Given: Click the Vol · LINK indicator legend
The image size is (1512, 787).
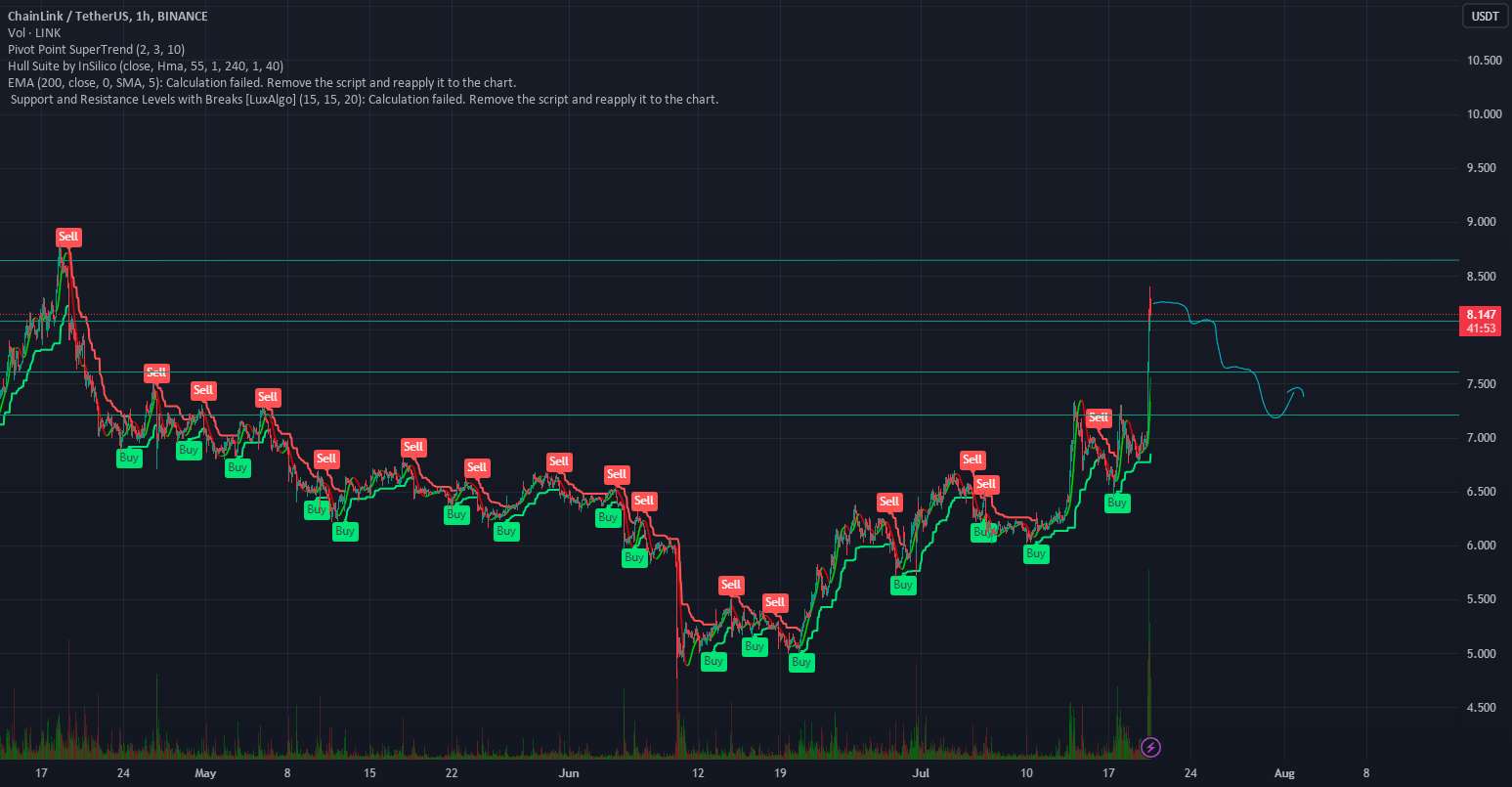Looking at the screenshot, I should click(x=32, y=32).
